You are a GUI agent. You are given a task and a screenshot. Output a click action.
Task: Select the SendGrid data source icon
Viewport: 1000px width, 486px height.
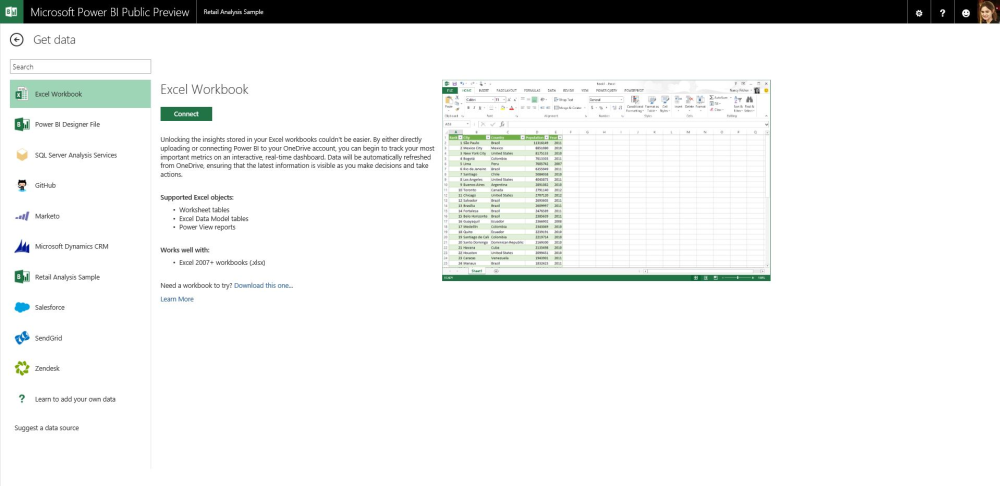coord(22,338)
